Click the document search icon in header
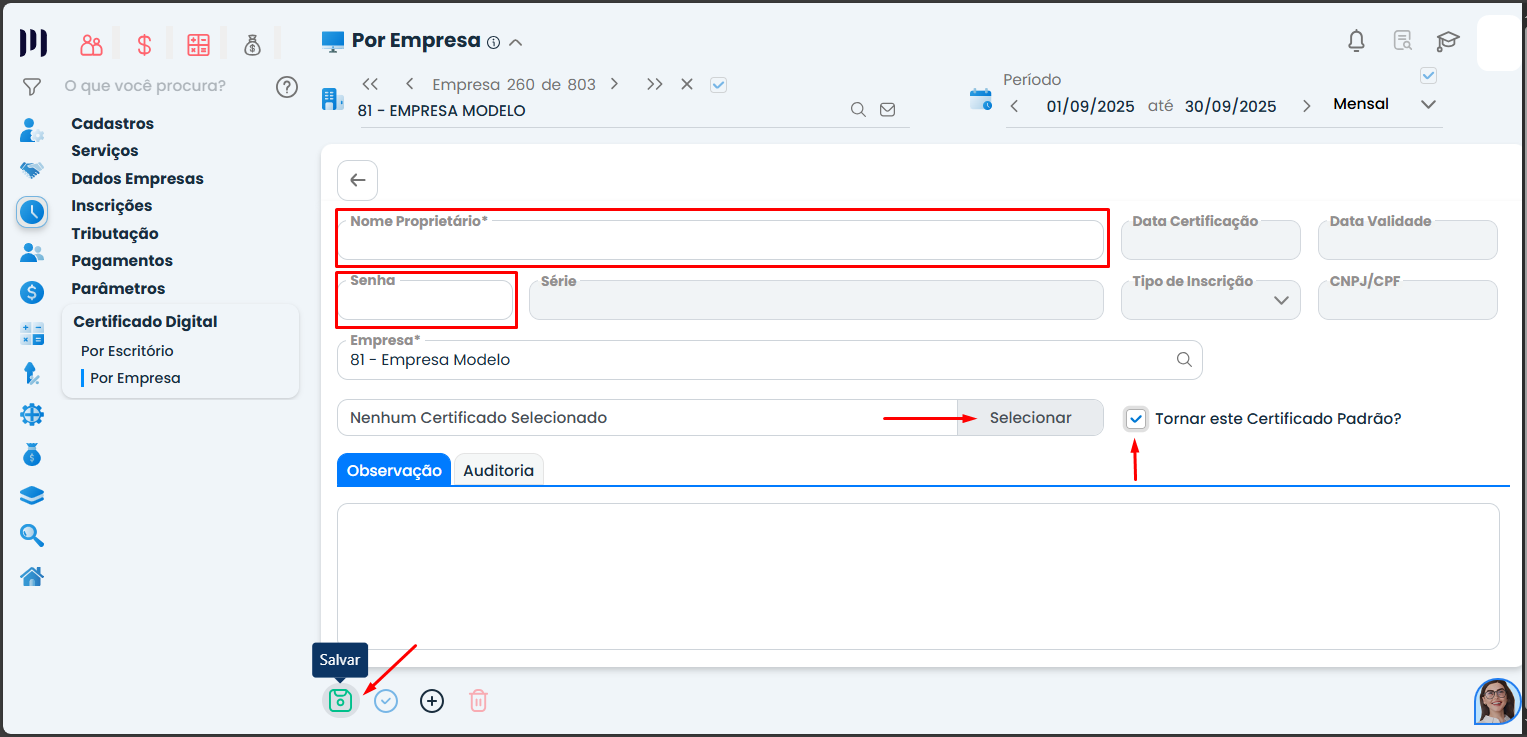This screenshot has width=1527, height=737. [1403, 41]
